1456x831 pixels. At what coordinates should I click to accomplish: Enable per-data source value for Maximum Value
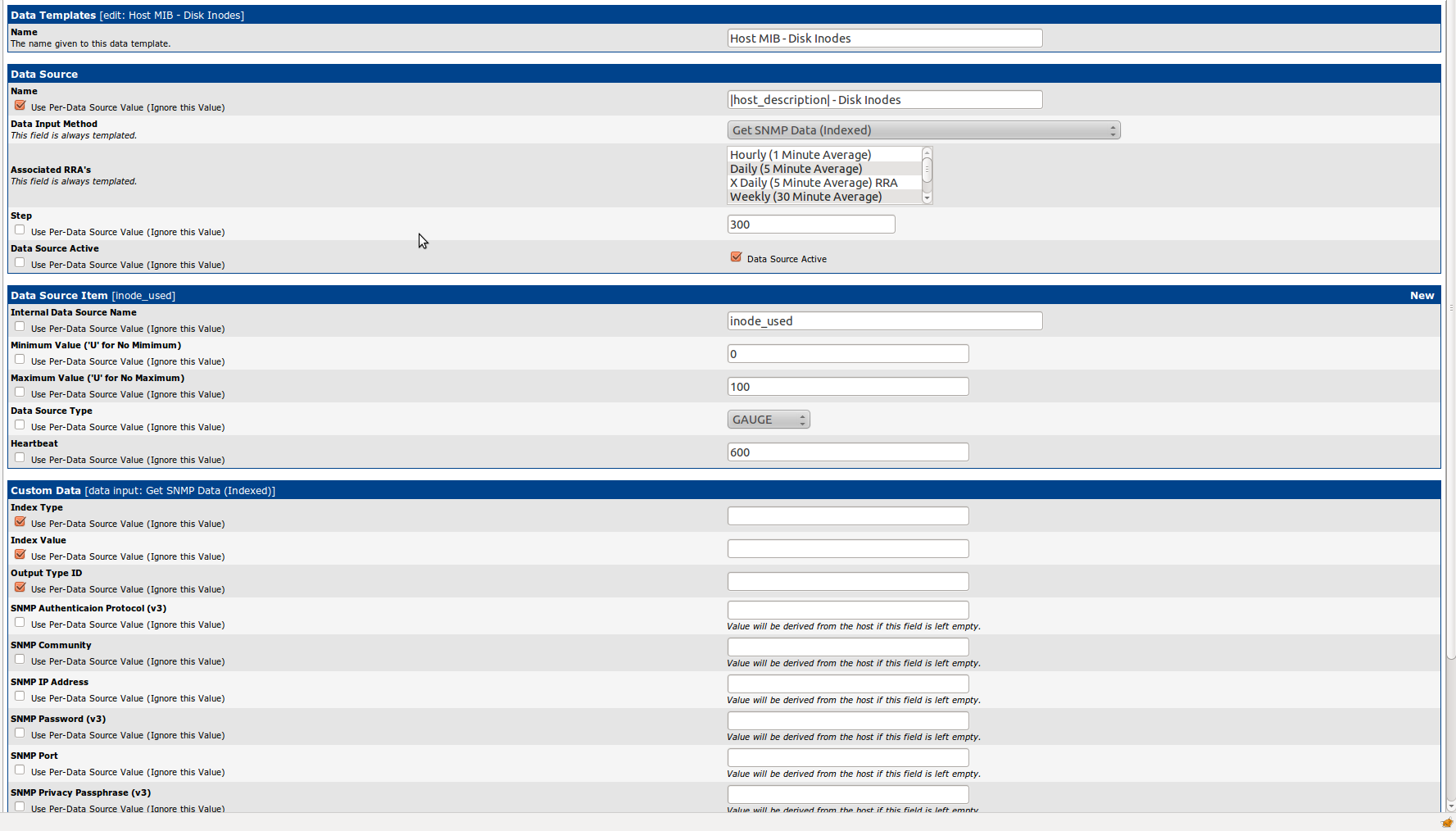pos(20,393)
